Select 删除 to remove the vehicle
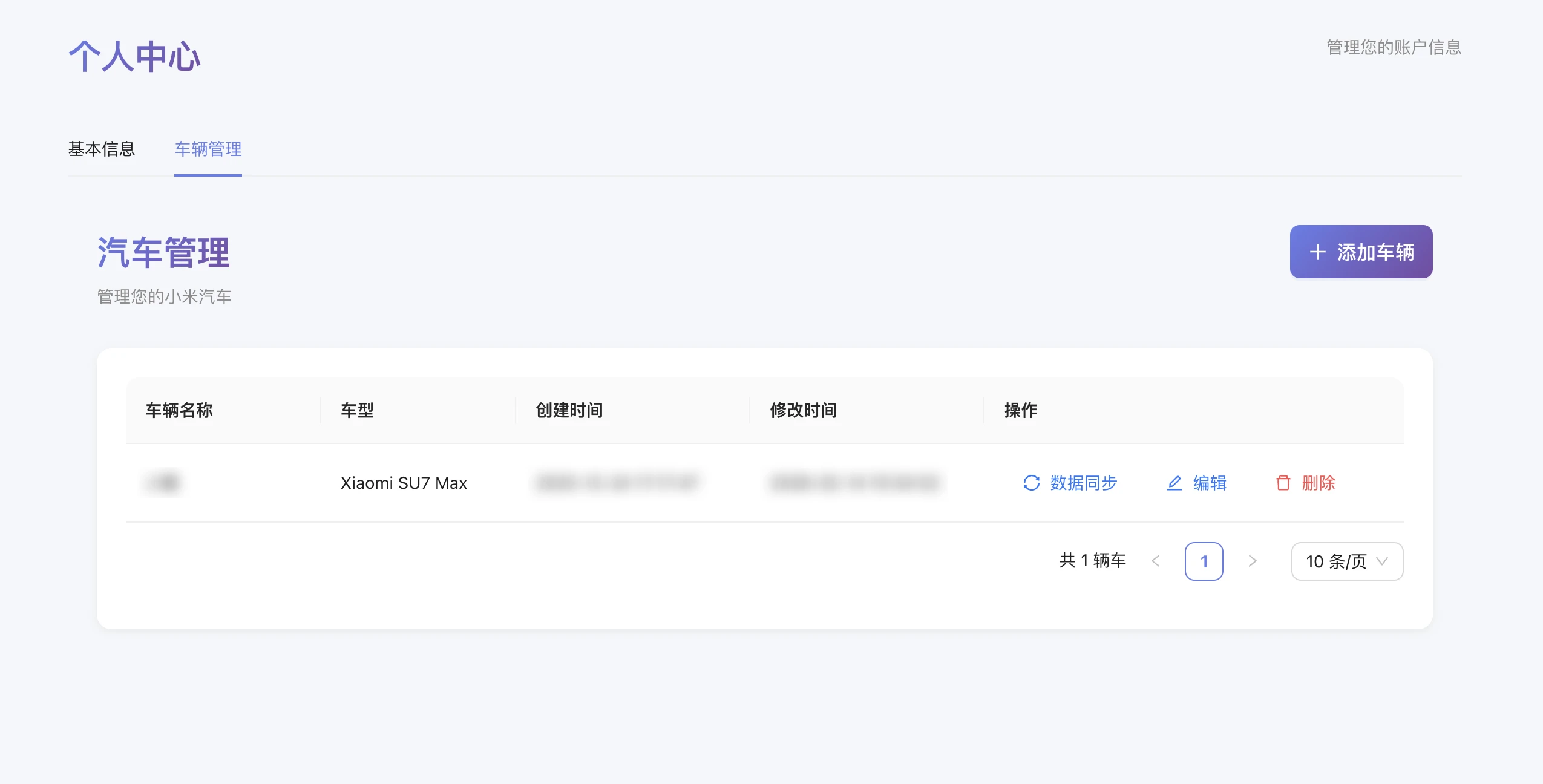This screenshot has width=1543, height=784. tap(1320, 483)
